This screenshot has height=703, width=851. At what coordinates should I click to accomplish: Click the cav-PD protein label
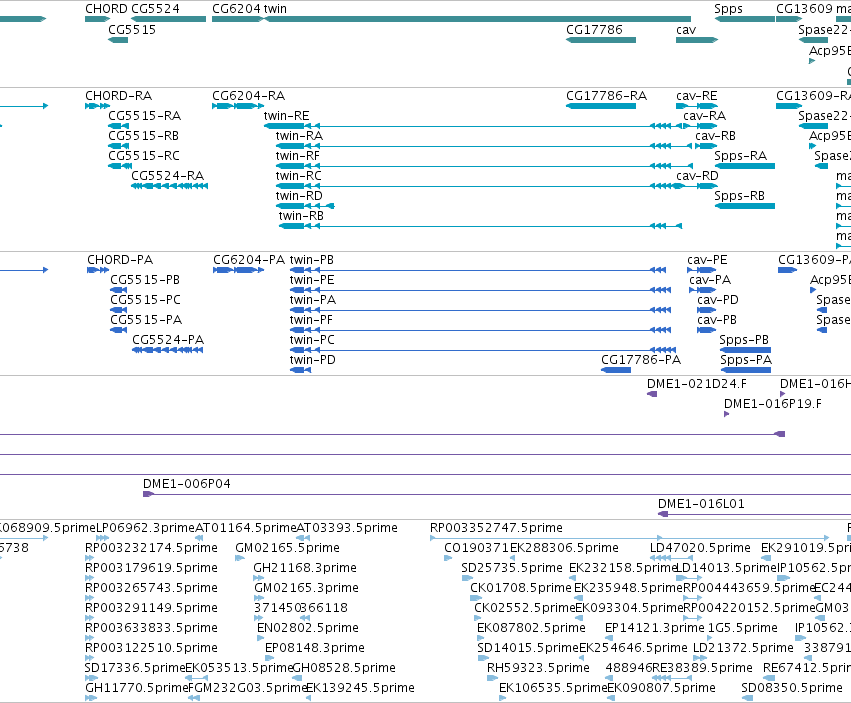point(718,300)
